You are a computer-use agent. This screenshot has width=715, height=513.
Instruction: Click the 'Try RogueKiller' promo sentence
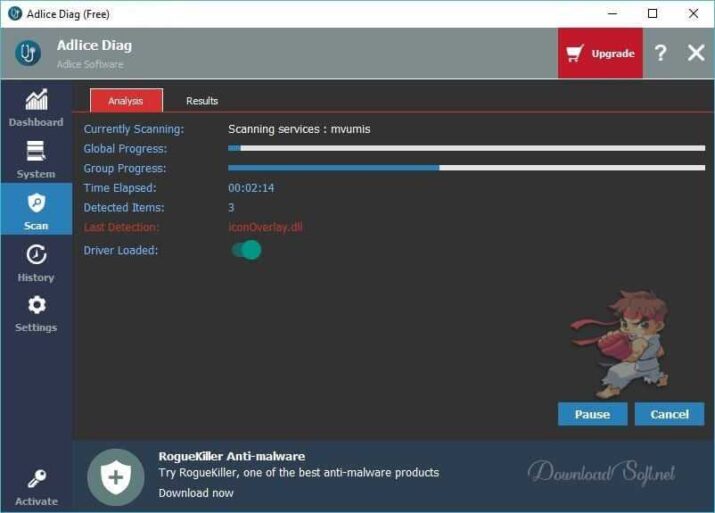point(299,473)
